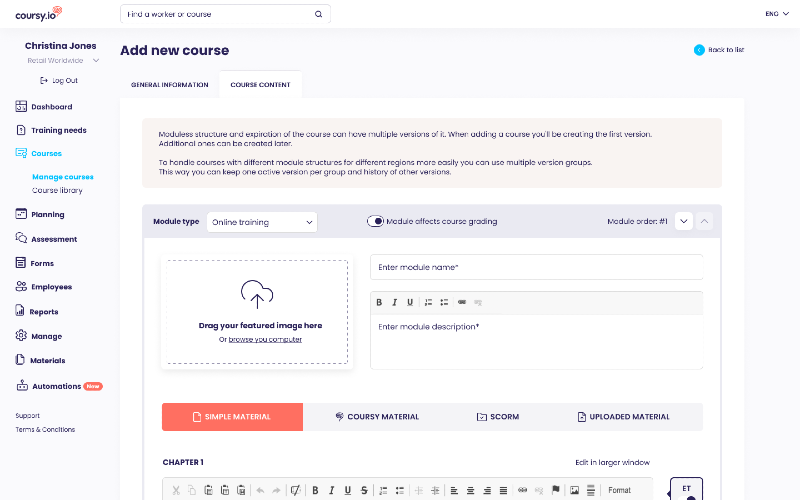Apply italic in module description toolbar
The width and height of the screenshot is (800, 500).
pos(394,303)
